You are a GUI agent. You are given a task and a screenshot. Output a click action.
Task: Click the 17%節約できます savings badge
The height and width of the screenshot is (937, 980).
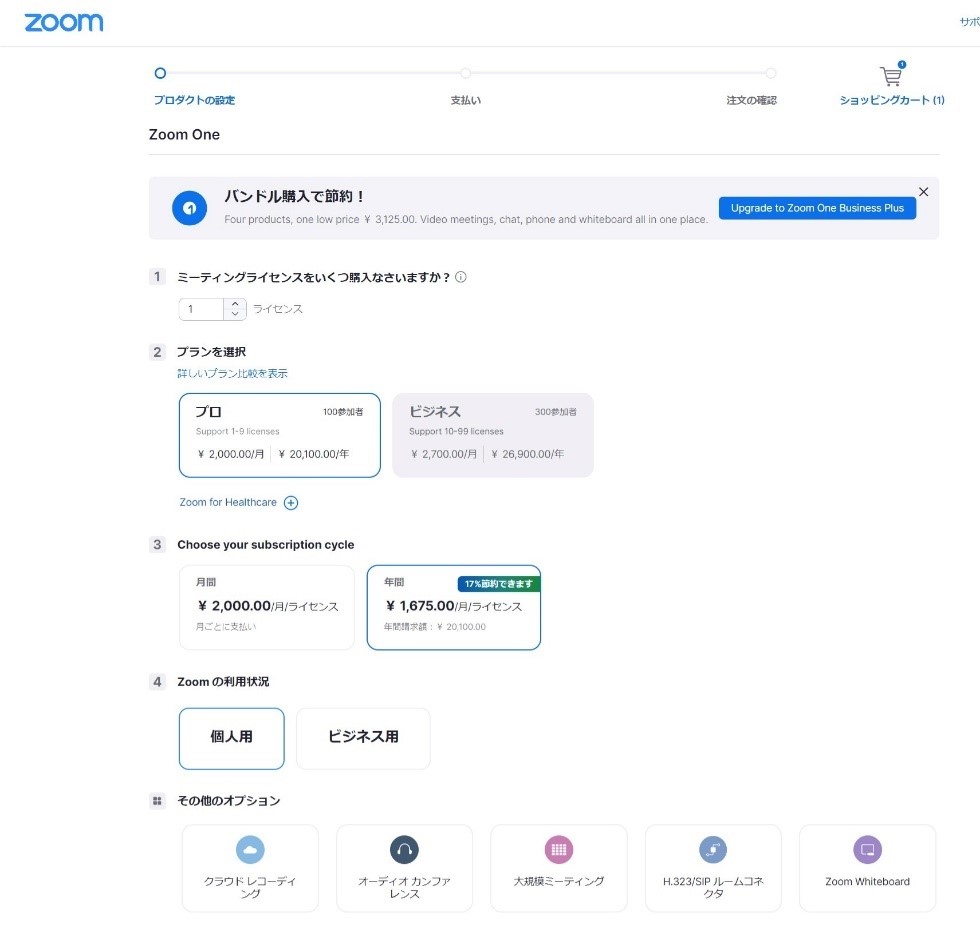(x=499, y=584)
